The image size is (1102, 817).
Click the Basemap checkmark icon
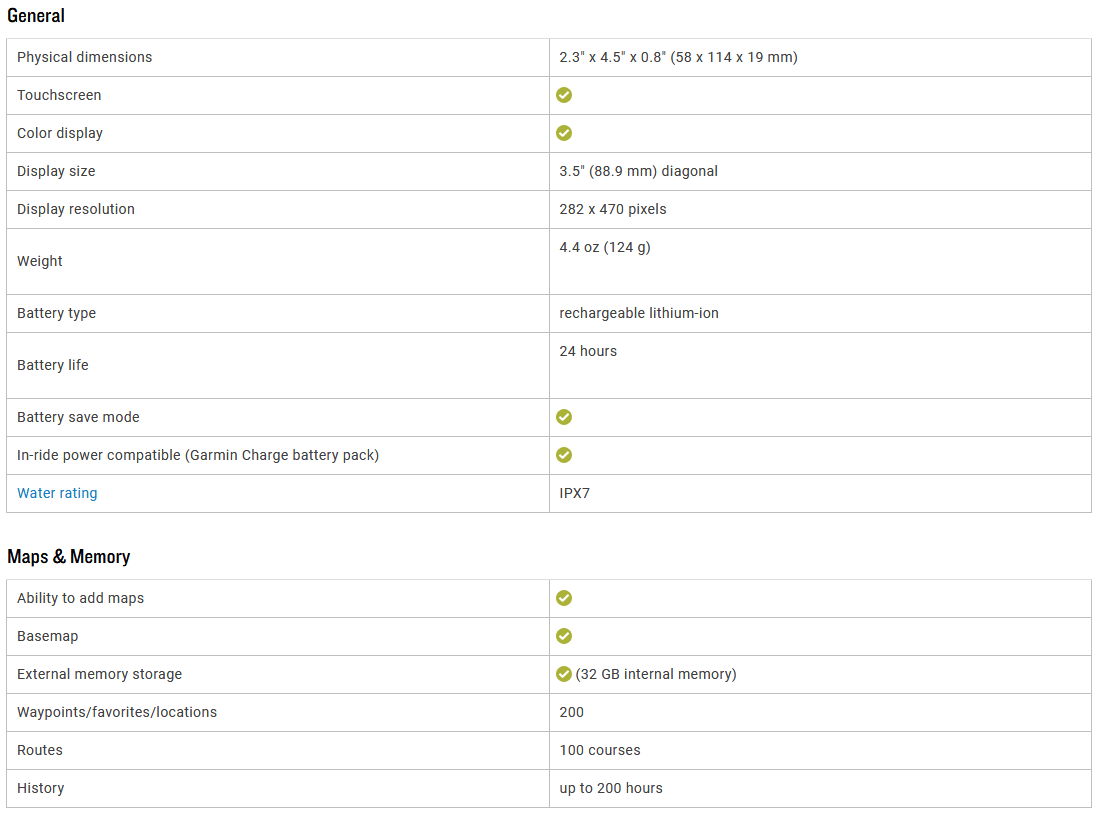564,636
